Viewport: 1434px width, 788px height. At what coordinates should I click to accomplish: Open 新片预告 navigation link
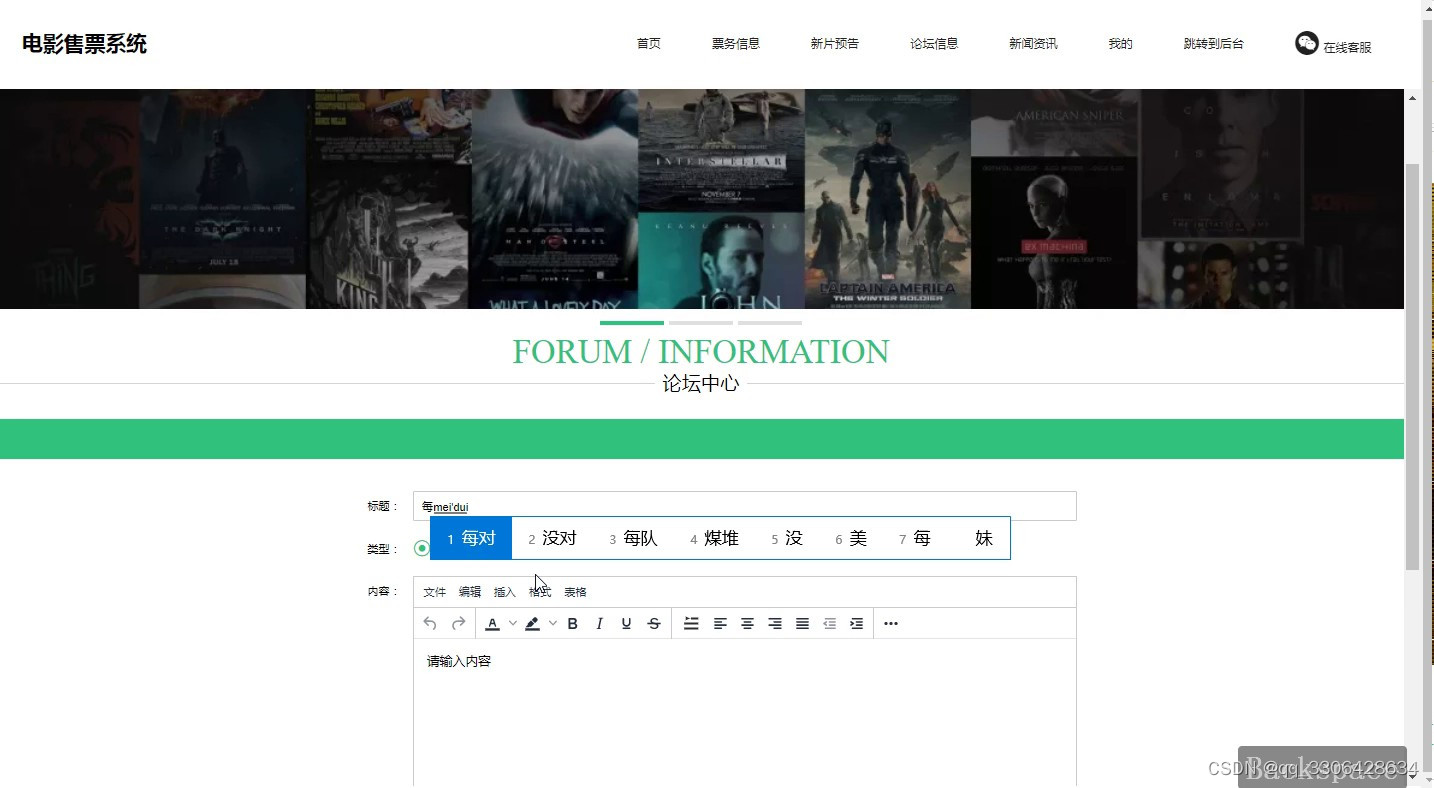click(x=835, y=44)
